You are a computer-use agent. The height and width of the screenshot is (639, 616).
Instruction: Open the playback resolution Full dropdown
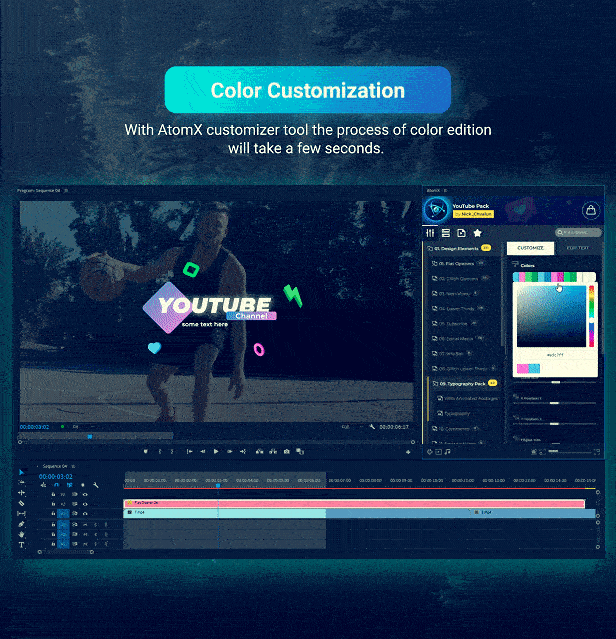tap(347, 426)
